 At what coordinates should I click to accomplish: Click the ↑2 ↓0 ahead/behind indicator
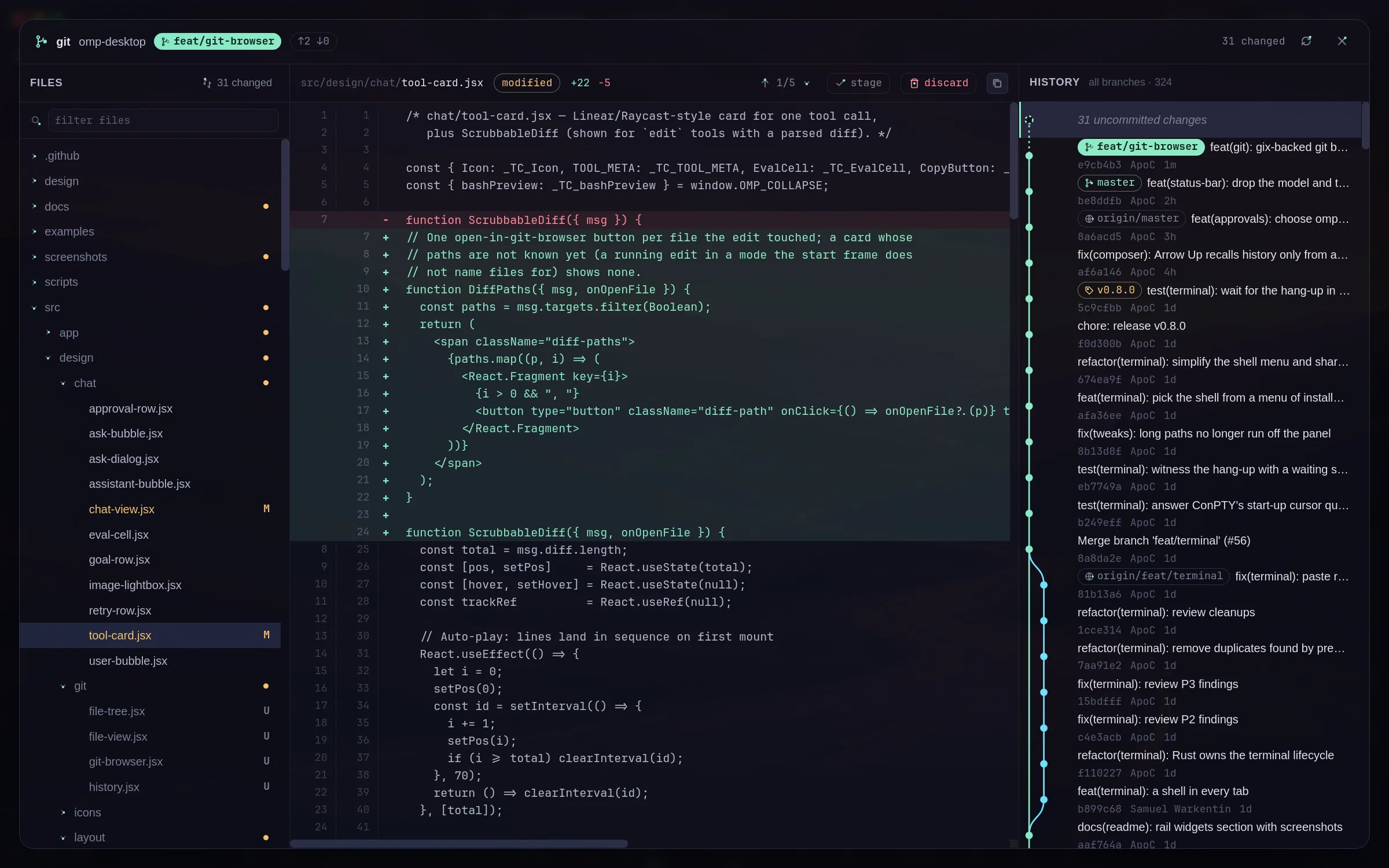click(x=313, y=41)
